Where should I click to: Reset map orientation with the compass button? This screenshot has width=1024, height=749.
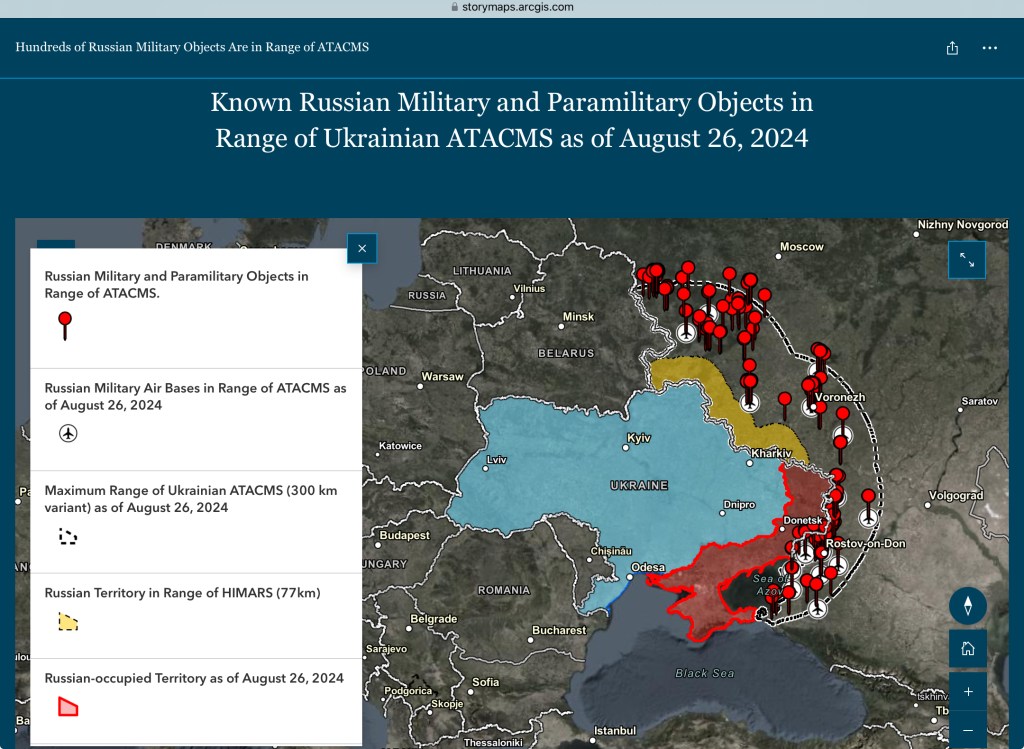(967, 606)
